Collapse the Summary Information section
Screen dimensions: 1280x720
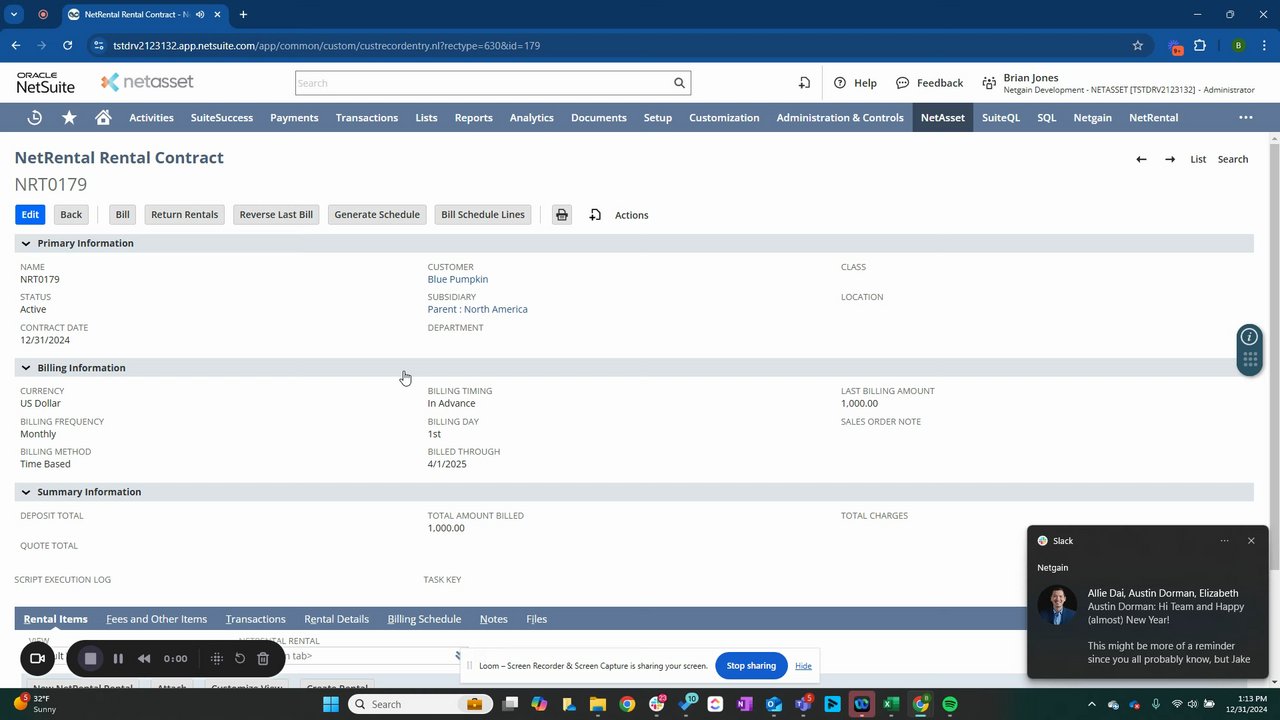(26, 492)
